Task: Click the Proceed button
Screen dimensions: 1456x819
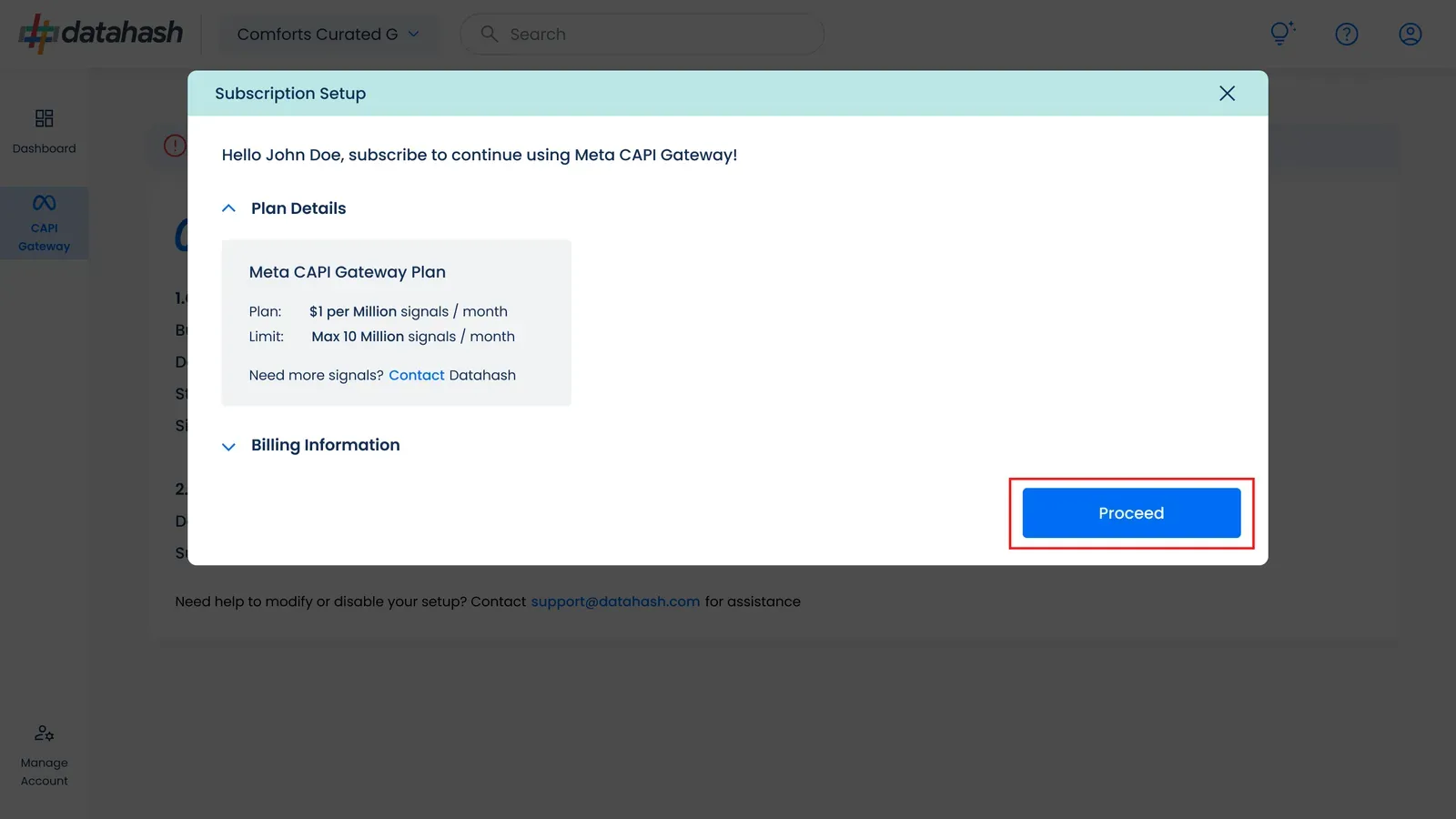Action: click(1131, 513)
